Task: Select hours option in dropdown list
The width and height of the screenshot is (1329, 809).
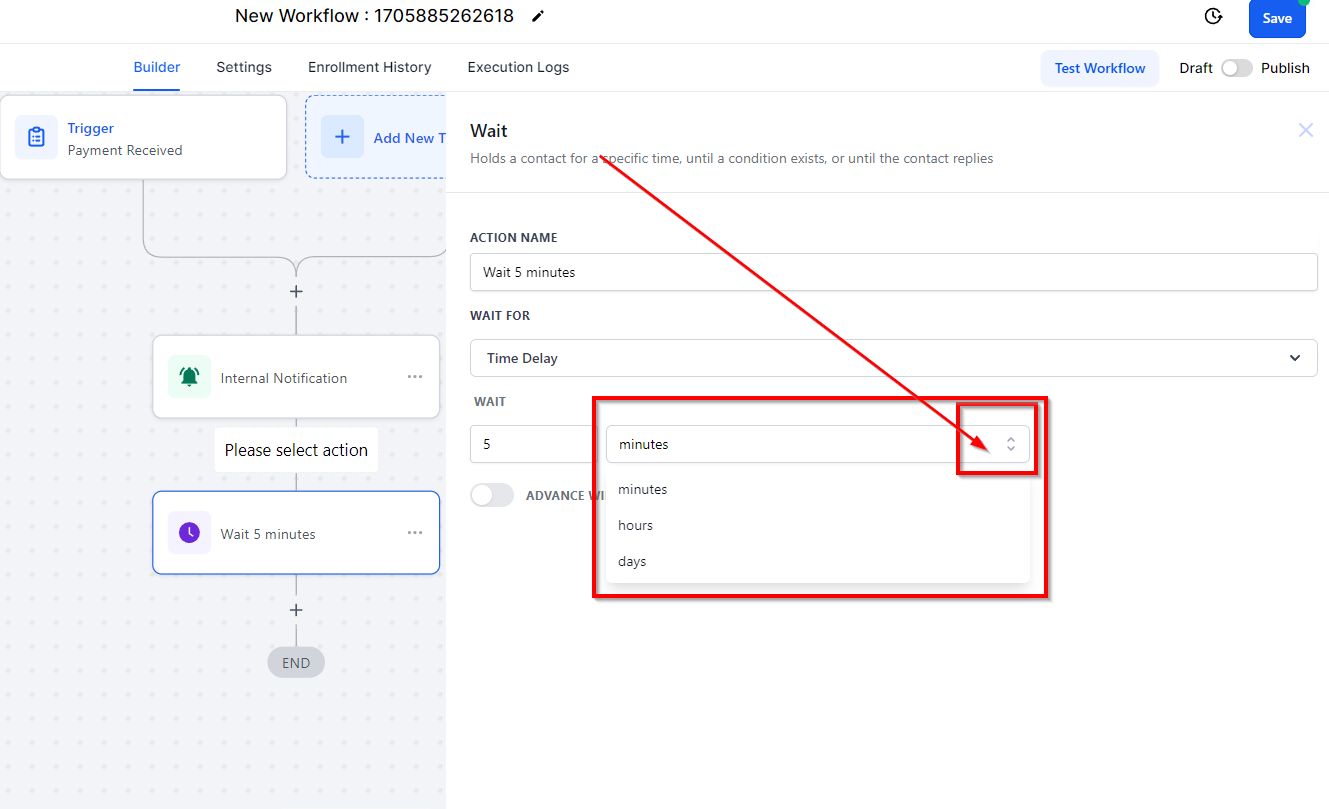Action: (818, 525)
